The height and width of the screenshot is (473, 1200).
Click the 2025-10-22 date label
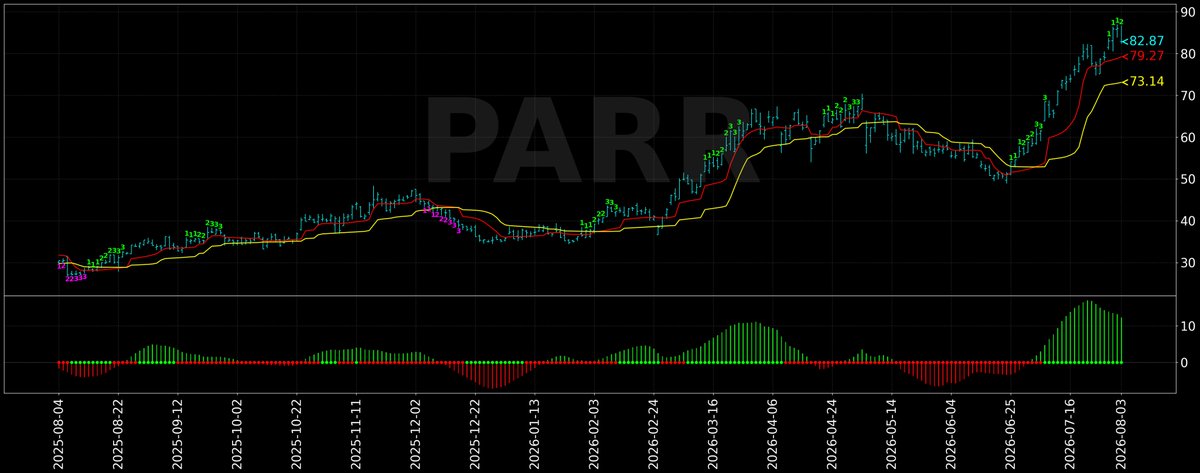296,434
